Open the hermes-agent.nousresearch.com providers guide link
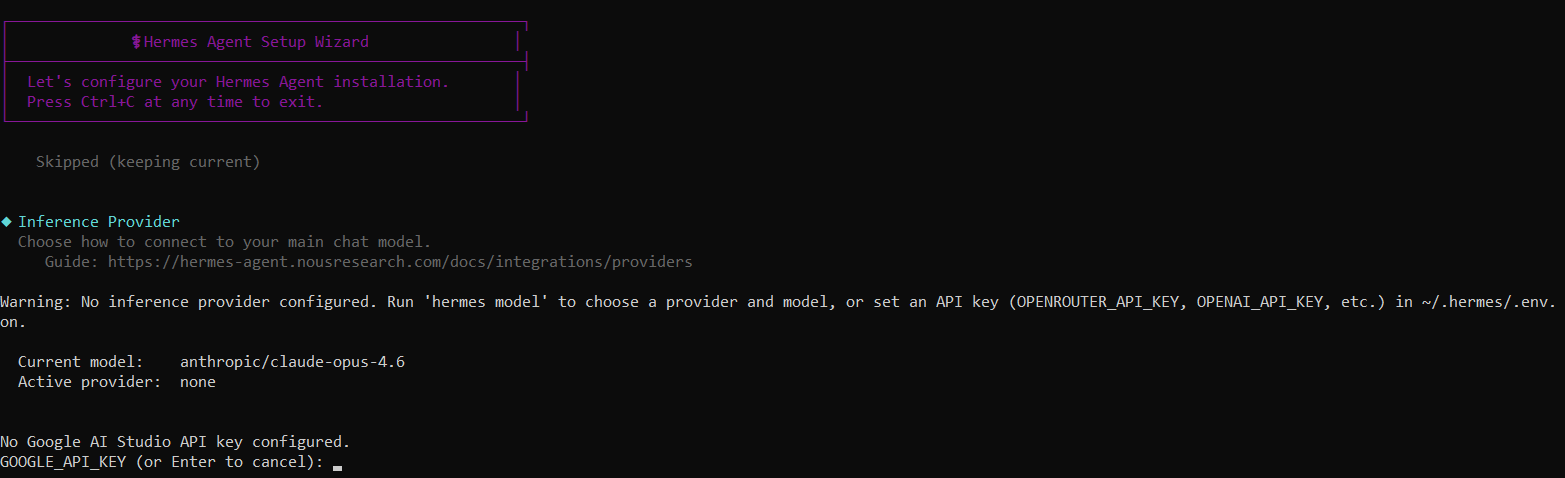Image resolution: width=1565 pixels, height=478 pixels. [399, 262]
